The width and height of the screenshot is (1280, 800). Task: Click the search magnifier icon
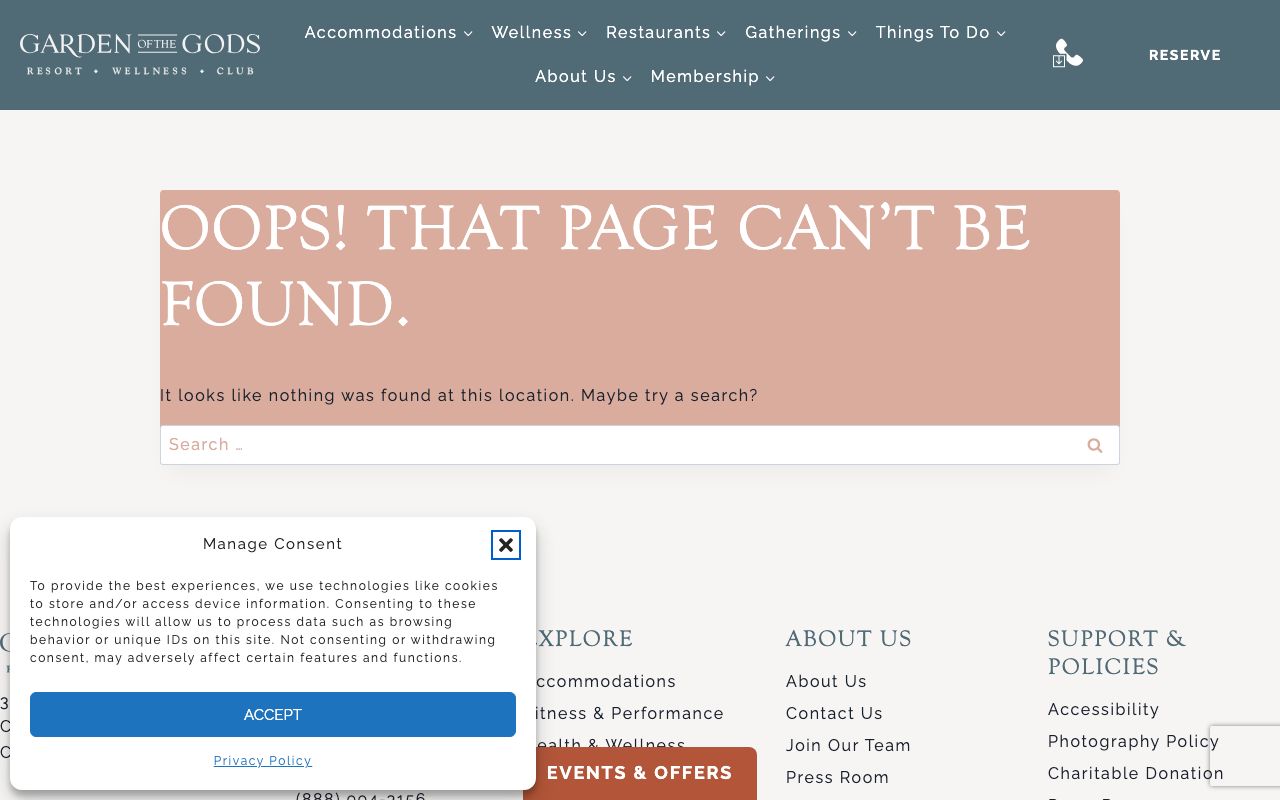click(x=1094, y=445)
